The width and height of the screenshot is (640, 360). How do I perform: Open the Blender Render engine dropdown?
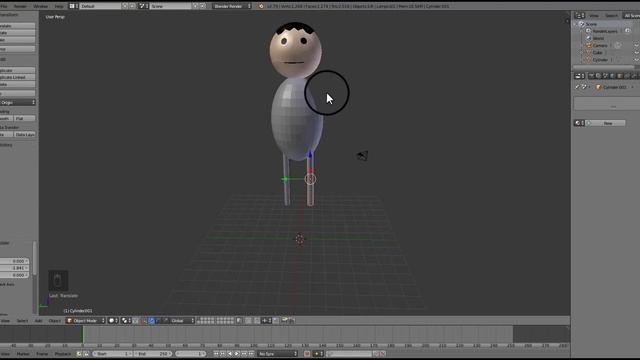[x=232, y=6]
